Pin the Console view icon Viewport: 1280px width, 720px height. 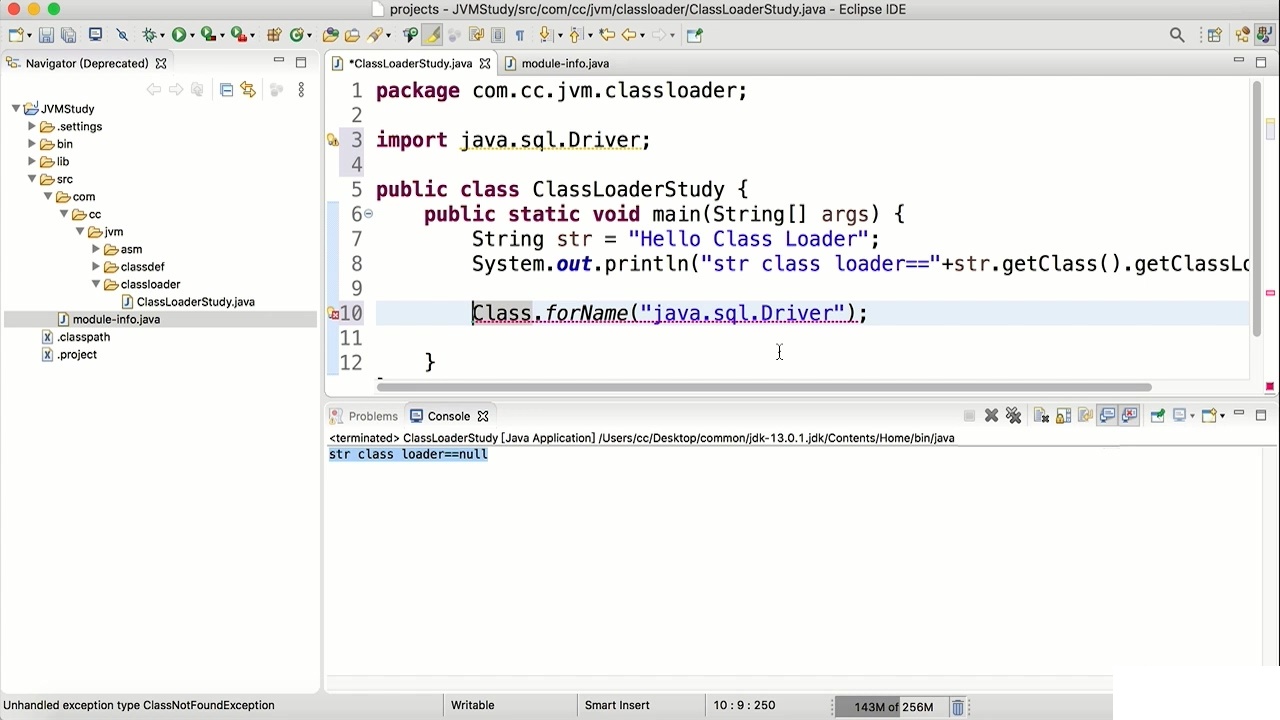click(x=1157, y=416)
